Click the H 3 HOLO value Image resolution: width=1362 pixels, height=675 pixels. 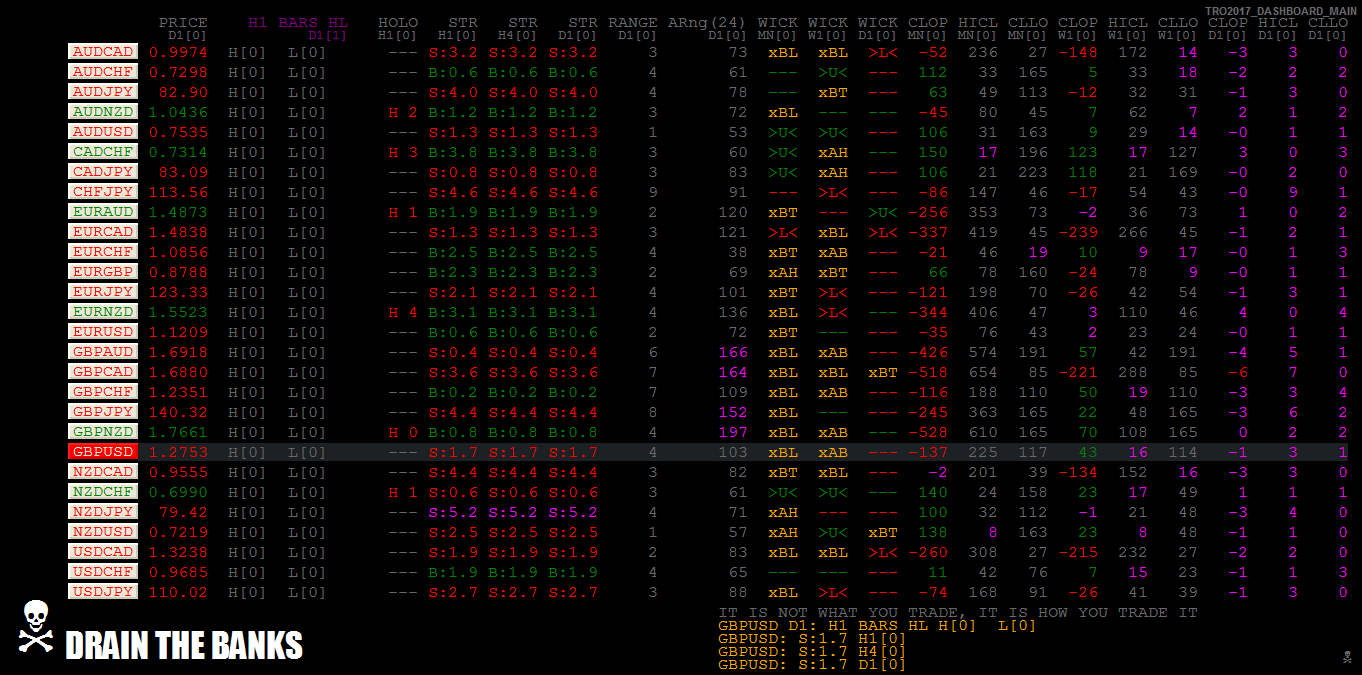click(403, 152)
